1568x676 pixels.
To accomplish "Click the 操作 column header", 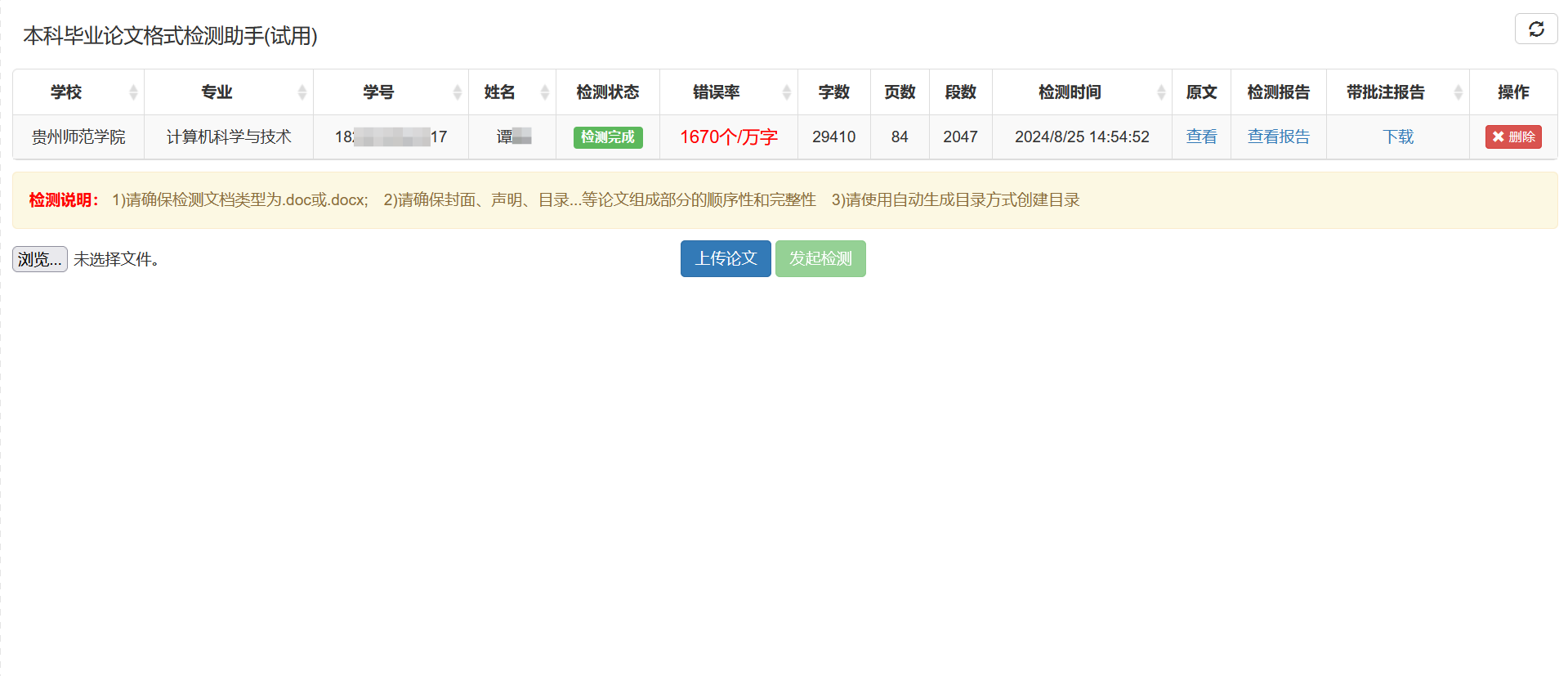I will pyautogui.click(x=1512, y=92).
